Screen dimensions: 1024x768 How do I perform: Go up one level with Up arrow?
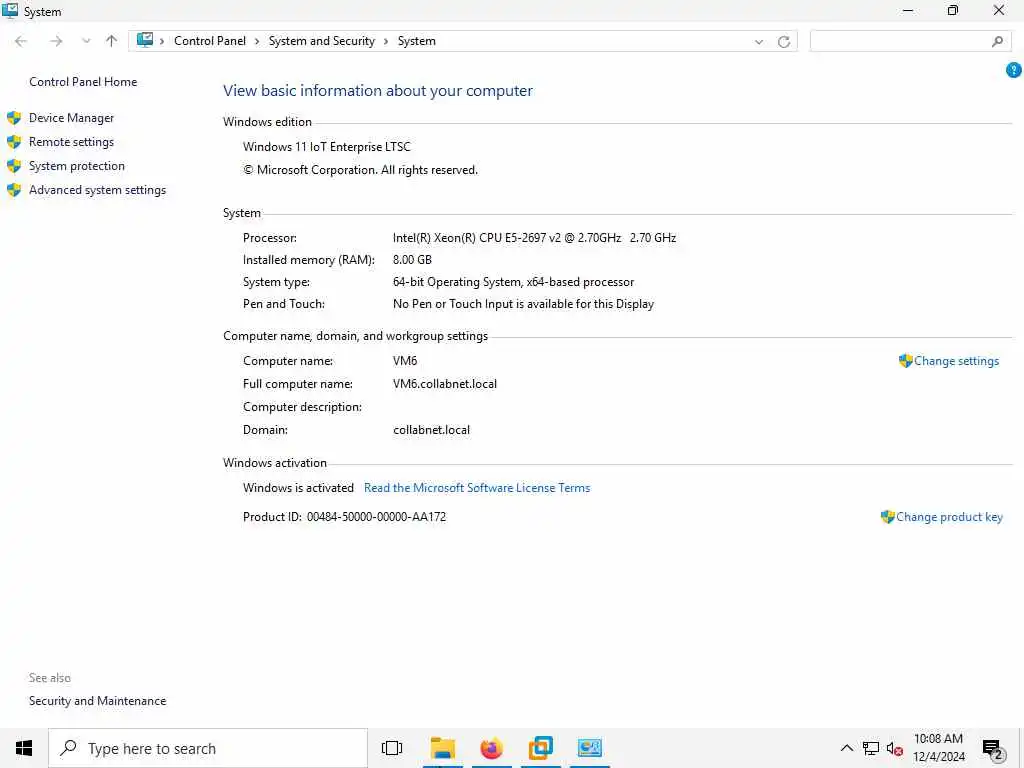coord(111,41)
